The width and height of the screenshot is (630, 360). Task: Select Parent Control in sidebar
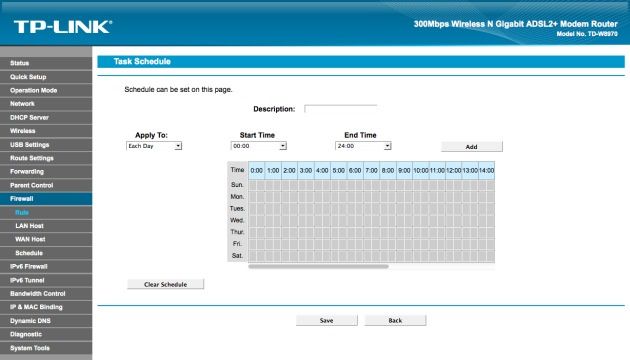point(46,185)
